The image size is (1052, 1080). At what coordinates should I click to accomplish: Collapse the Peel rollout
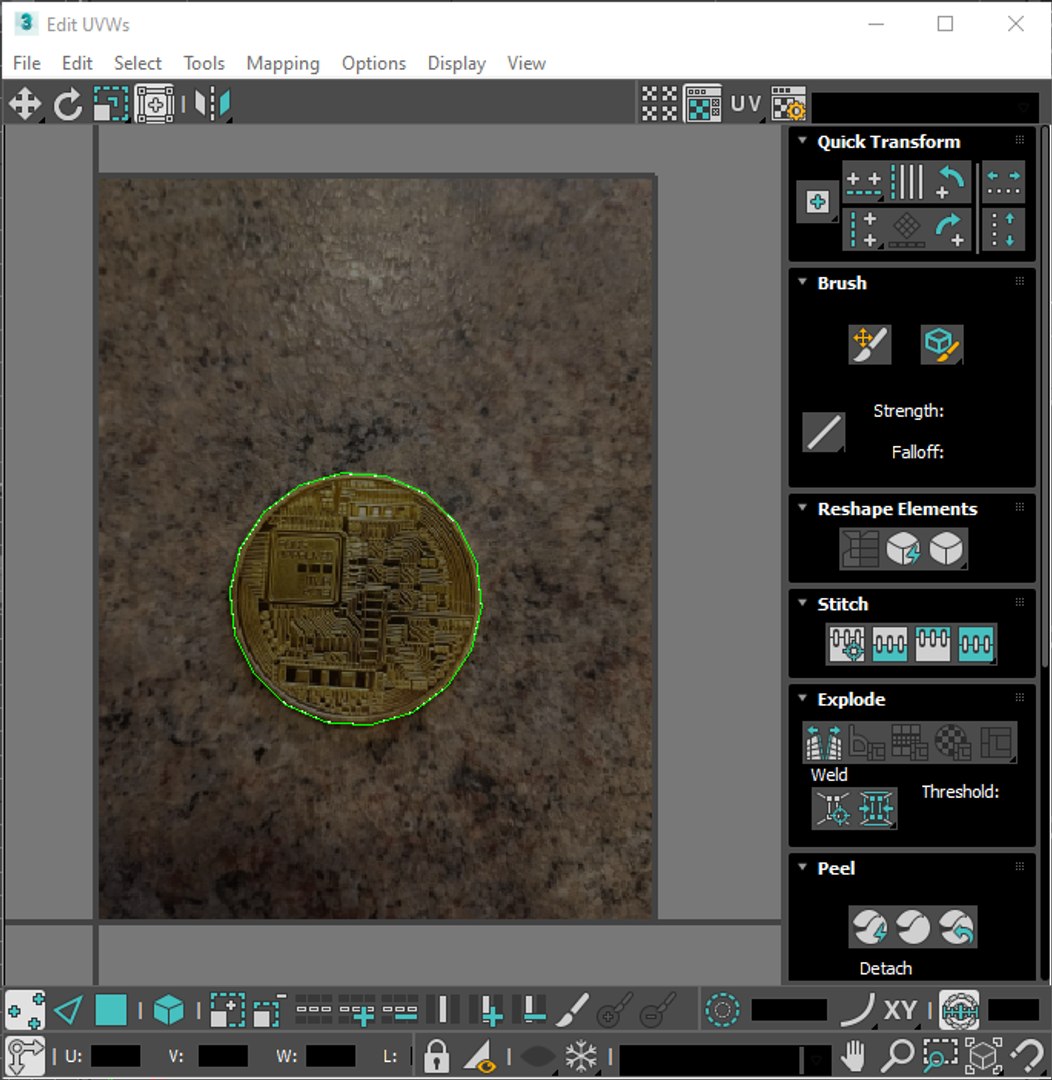pyautogui.click(x=802, y=866)
